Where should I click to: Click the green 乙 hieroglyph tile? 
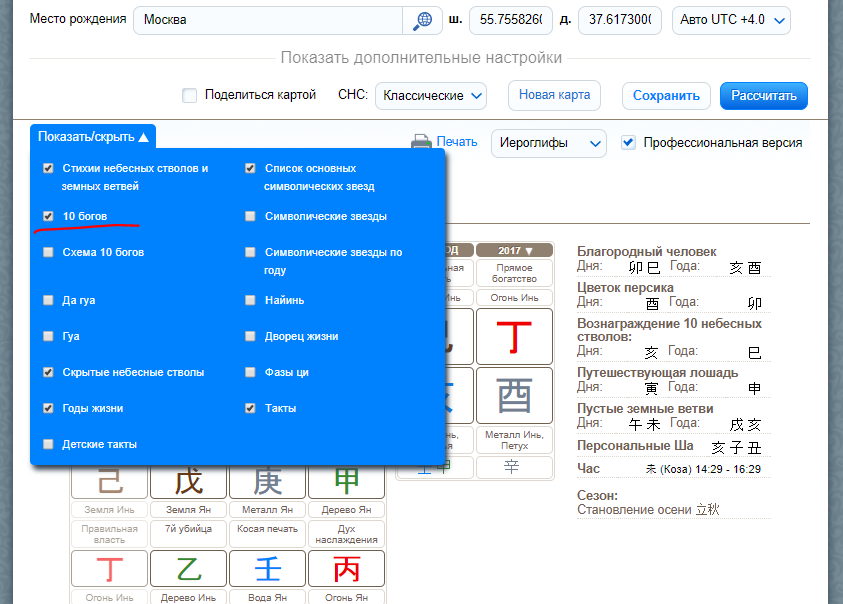point(188,570)
